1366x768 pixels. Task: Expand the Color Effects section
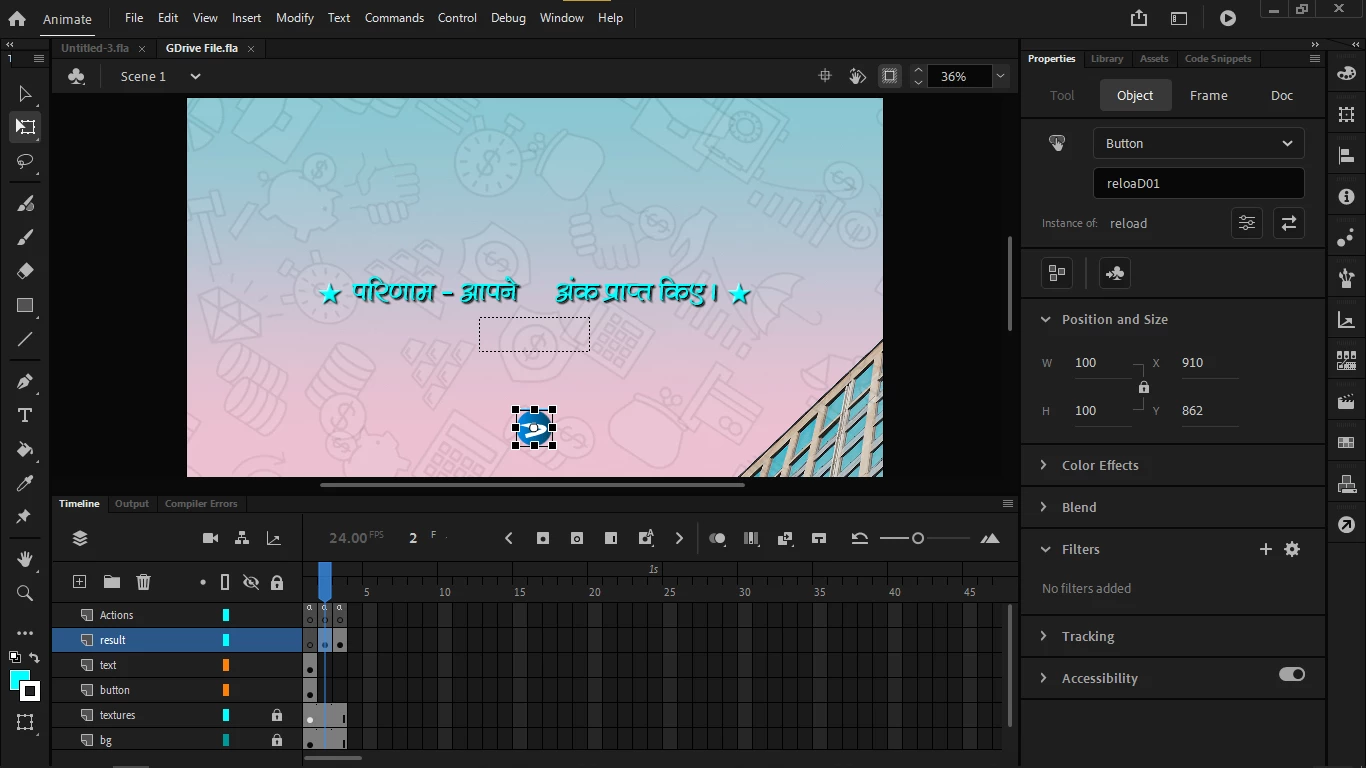(x=1045, y=465)
